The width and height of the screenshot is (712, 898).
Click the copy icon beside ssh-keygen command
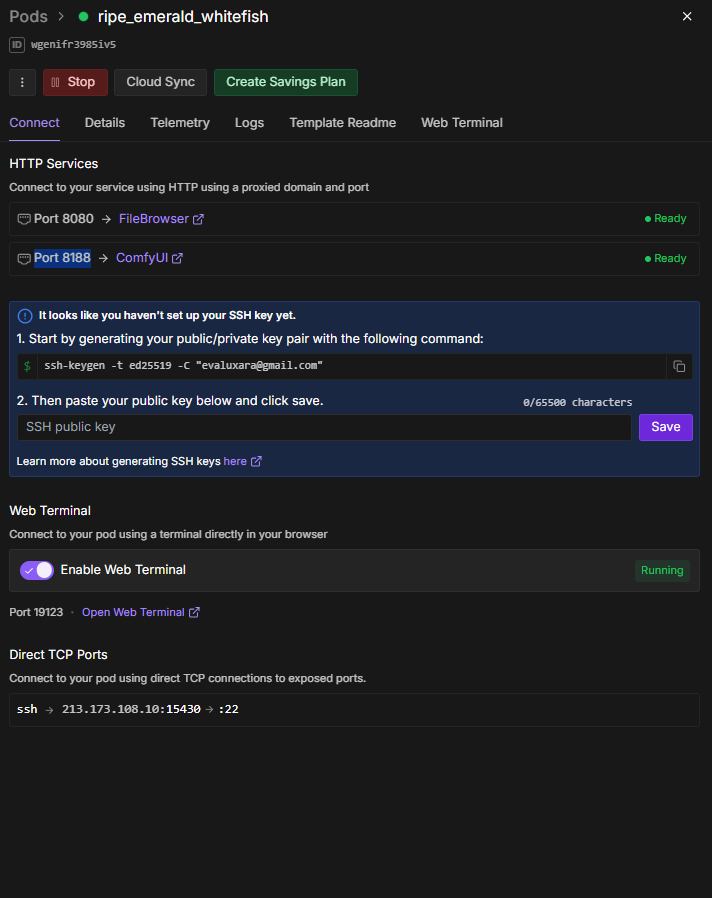coord(679,366)
